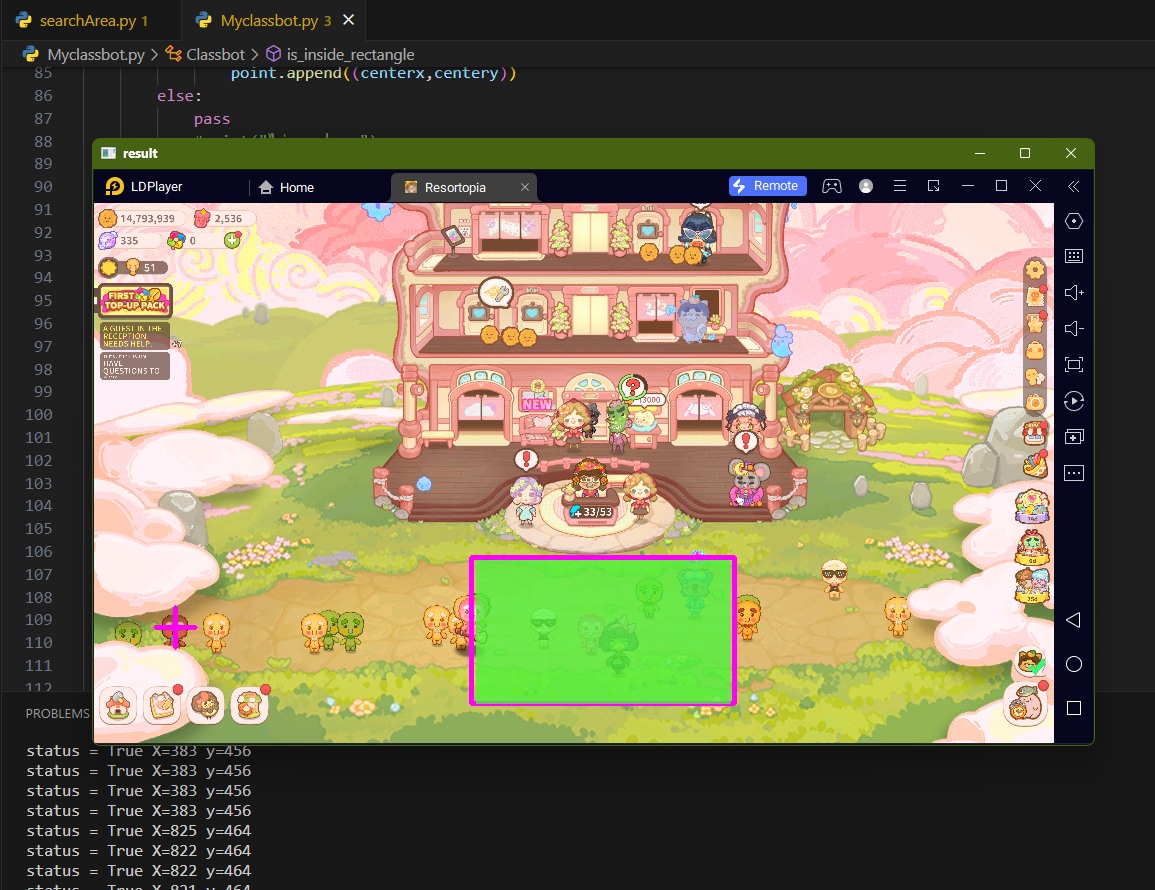Switch to the Home tab in LDPlayer
This screenshot has width=1155, height=890.
[287, 187]
